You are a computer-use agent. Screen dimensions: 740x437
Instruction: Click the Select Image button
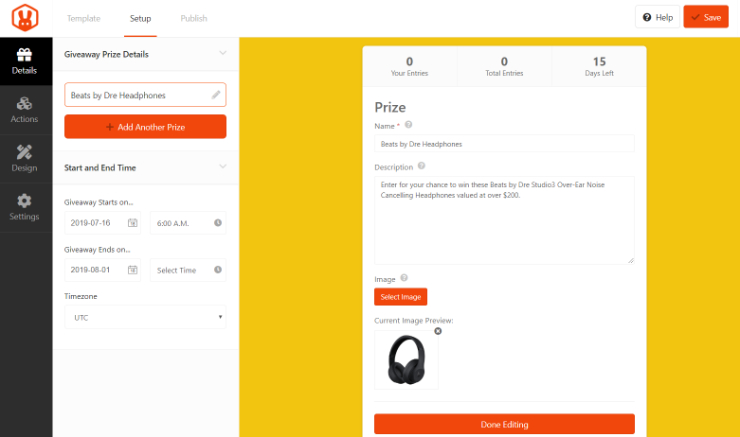tap(401, 297)
